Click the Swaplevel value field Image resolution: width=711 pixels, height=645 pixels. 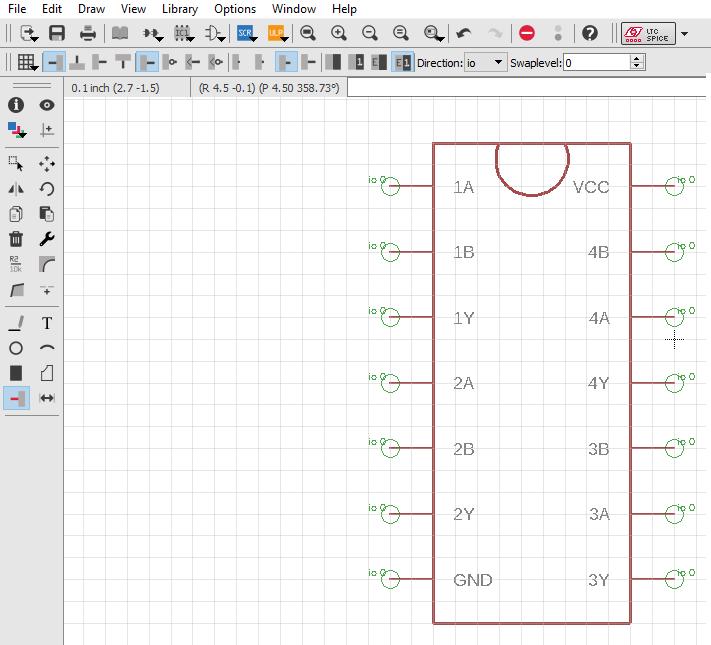click(x=596, y=63)
